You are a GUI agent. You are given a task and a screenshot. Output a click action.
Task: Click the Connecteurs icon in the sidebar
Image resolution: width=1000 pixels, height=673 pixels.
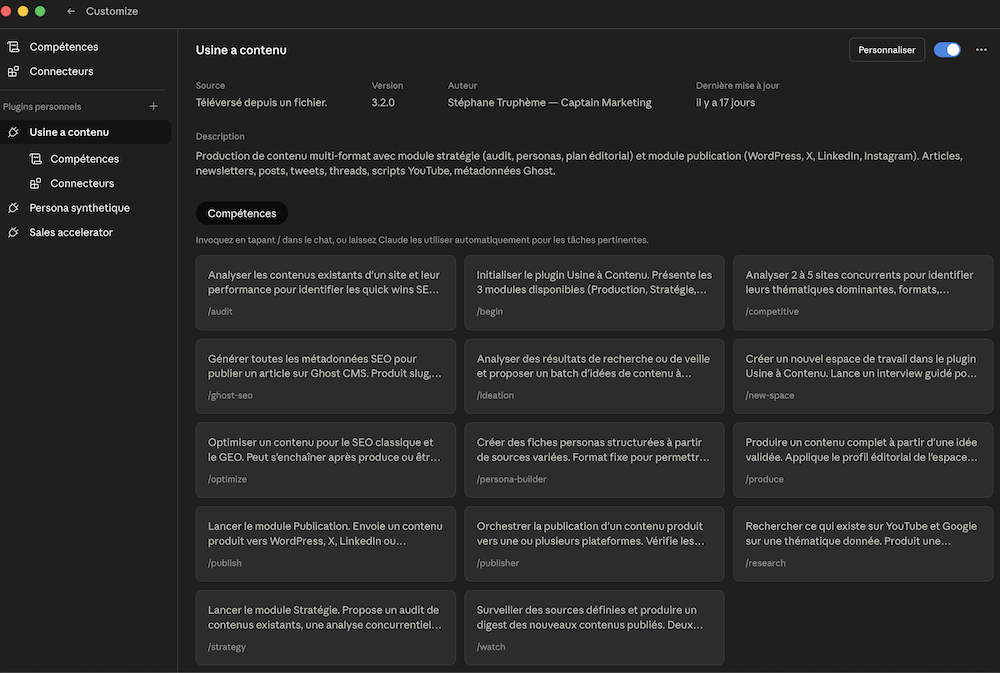point(14,71)
